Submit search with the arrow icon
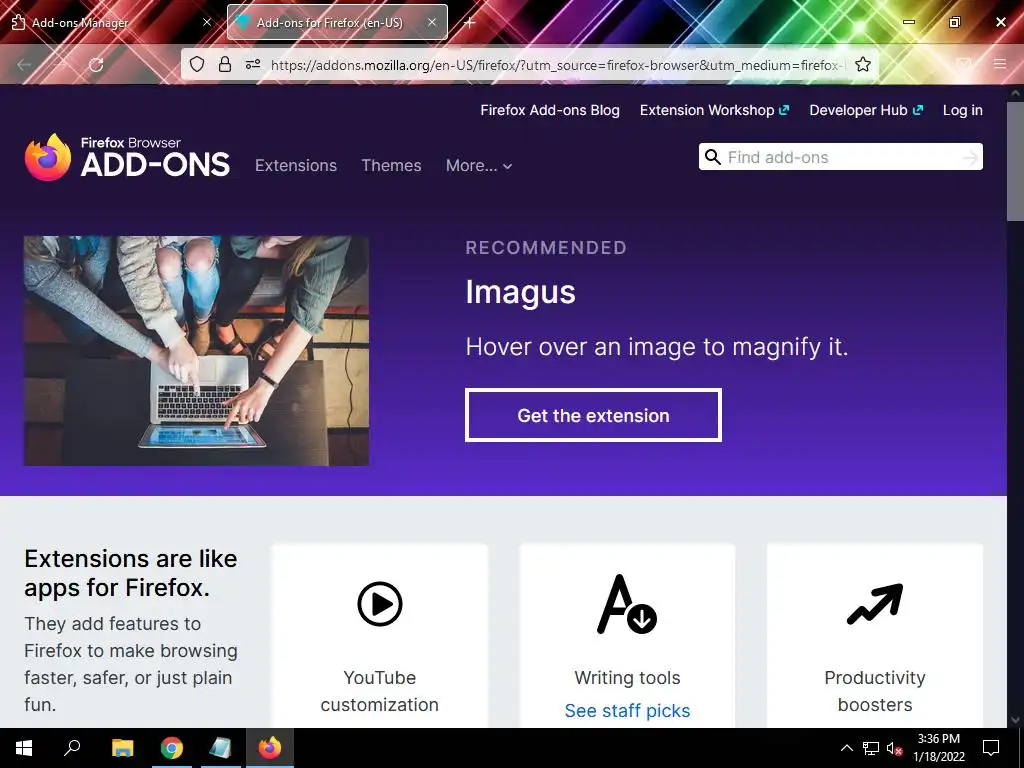This screenshot has height=768, width=1024. click(x=970, y=157)
